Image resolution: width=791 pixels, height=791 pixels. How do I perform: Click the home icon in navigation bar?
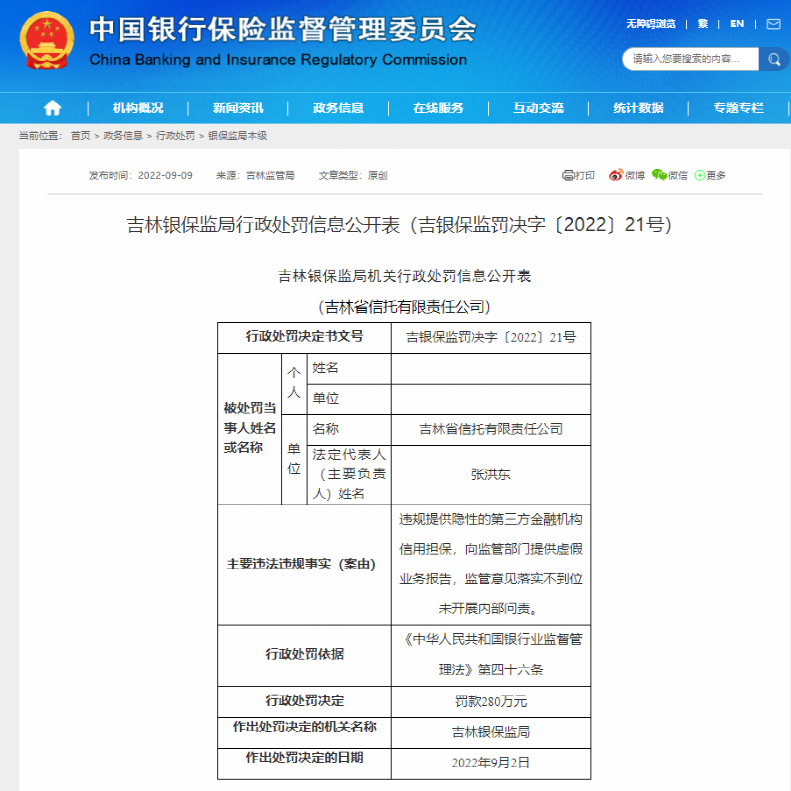(52, 108)
